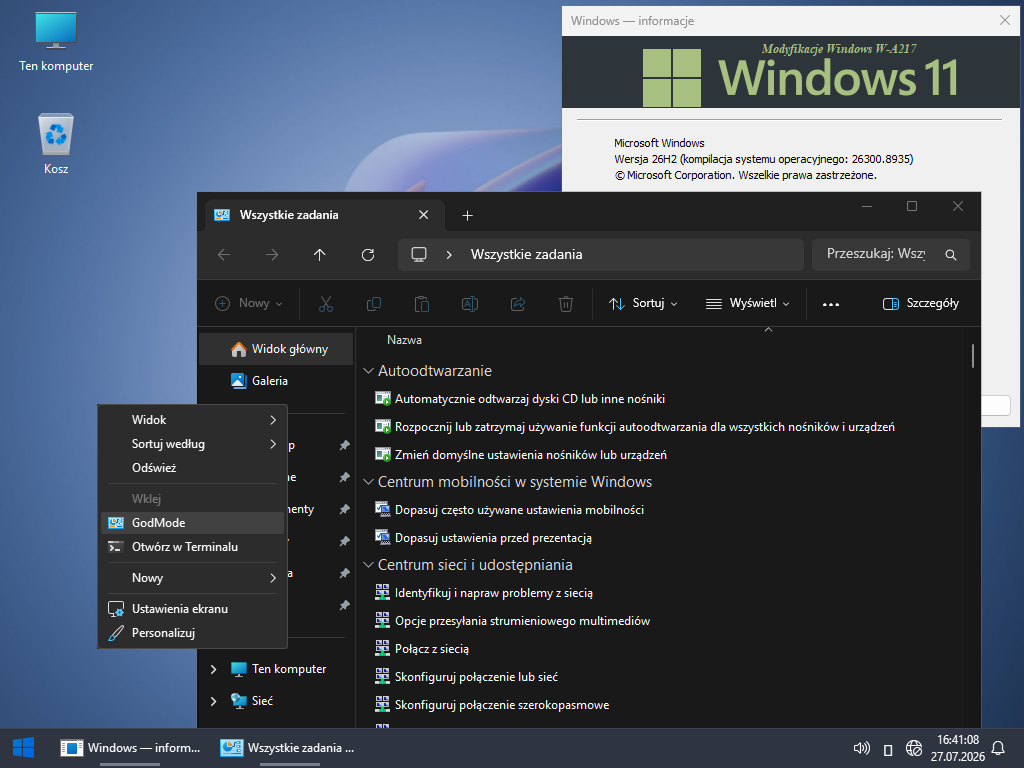Expand the address path chevron
Viewport: 1024px width, 768px height.
[449, 255]
